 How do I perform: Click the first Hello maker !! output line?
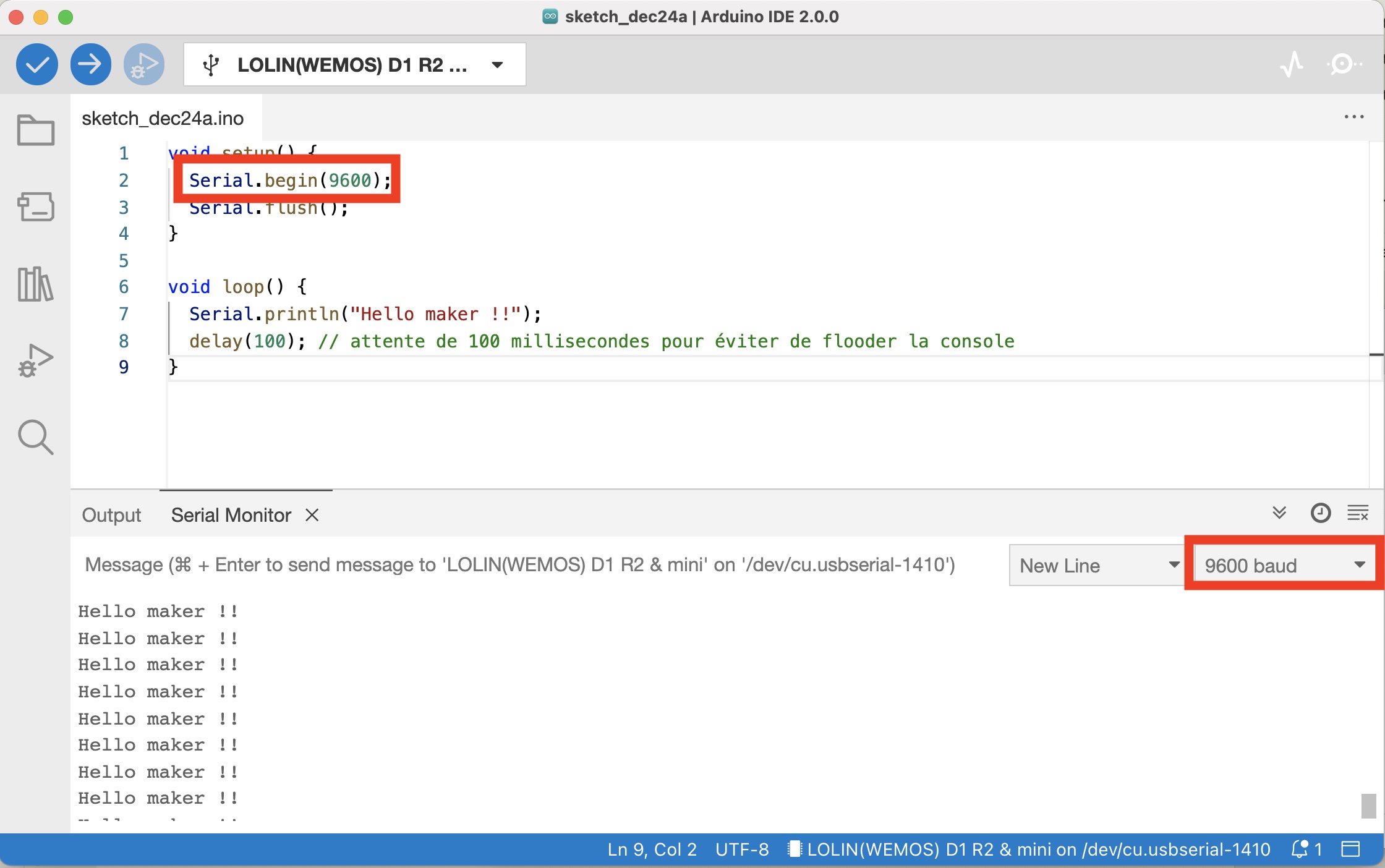pyautogui.click(x=158, y=611)
